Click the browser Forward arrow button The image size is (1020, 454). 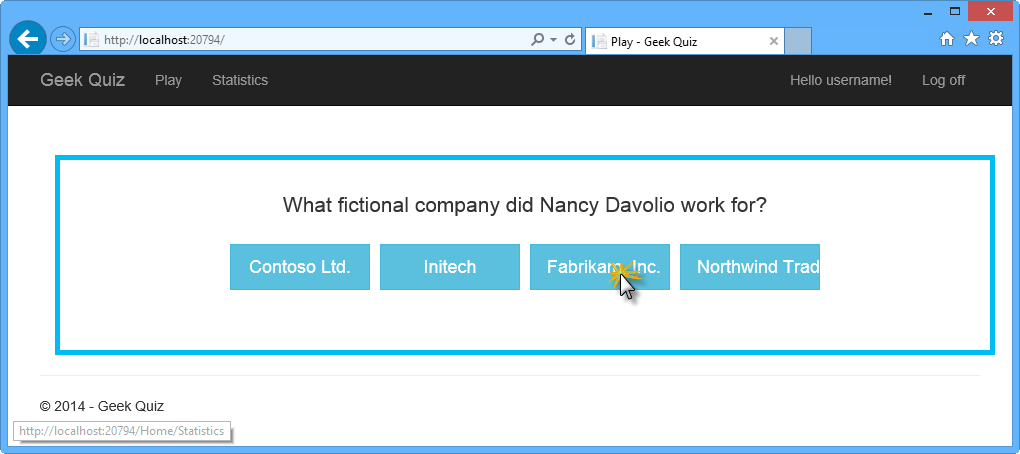click(62, 40)
